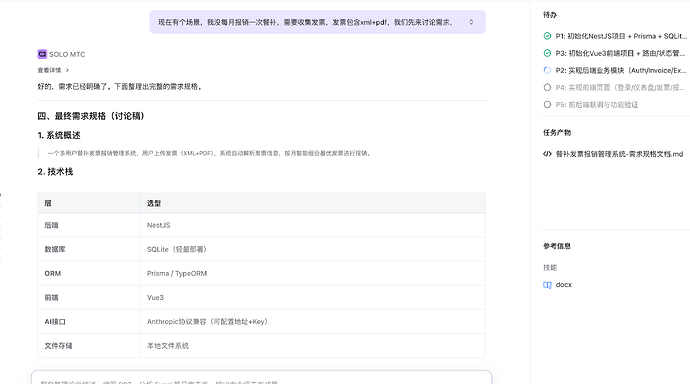690x384 pixels.
Task: Click the SOLO MTC agent name
Action: (x=67, y=55)
